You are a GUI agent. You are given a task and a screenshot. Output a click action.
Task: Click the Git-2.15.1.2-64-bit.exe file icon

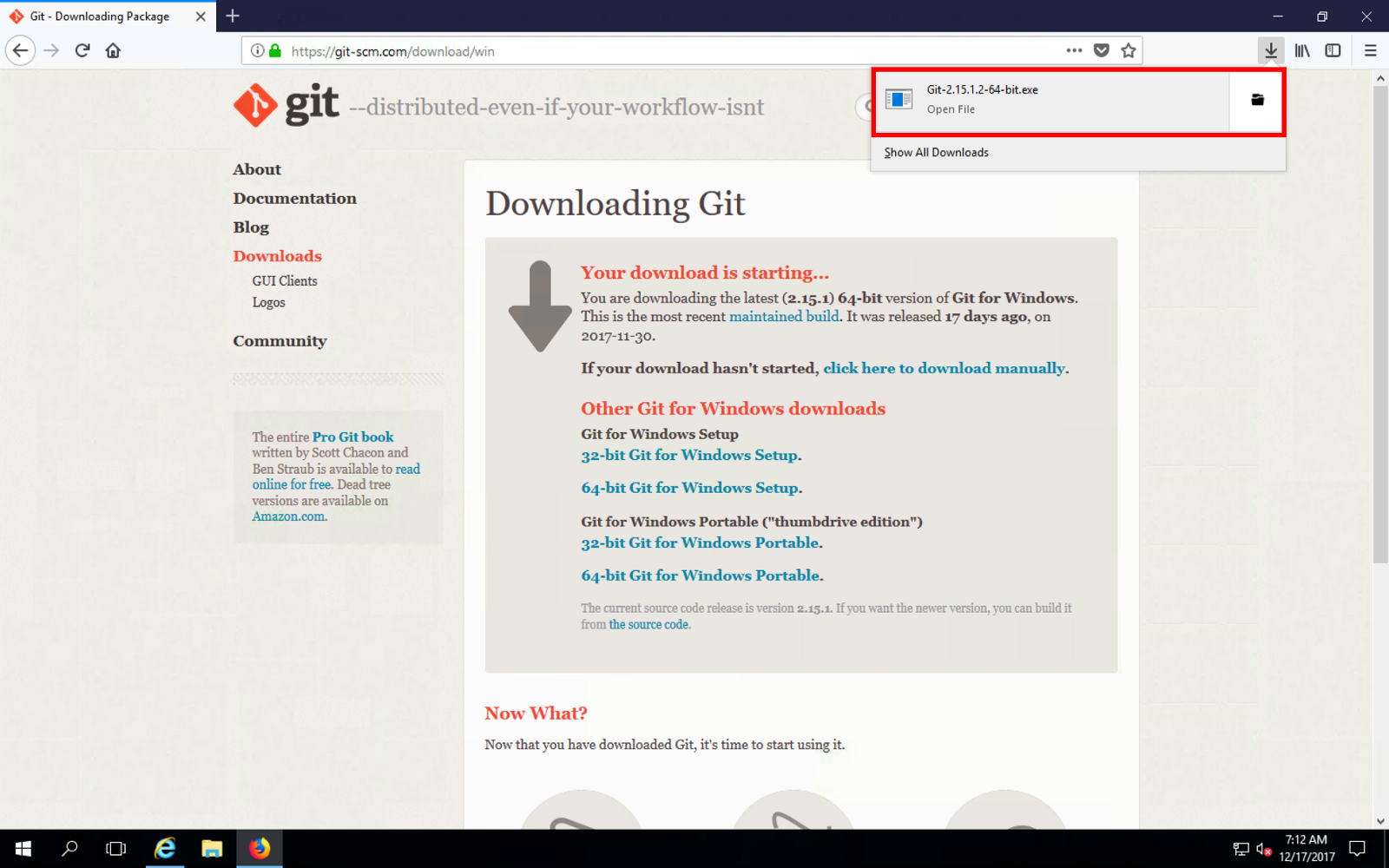pos(899,99)
